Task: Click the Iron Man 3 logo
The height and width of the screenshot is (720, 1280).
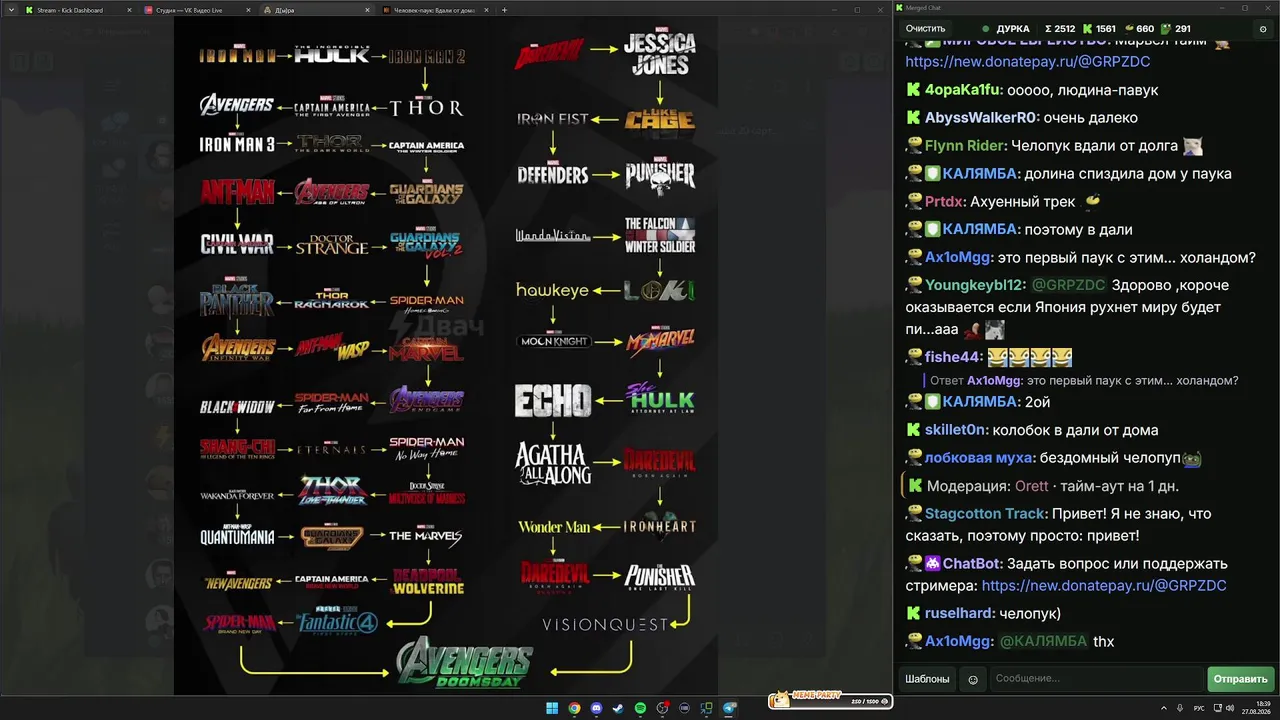Action: tap(237, 144)
